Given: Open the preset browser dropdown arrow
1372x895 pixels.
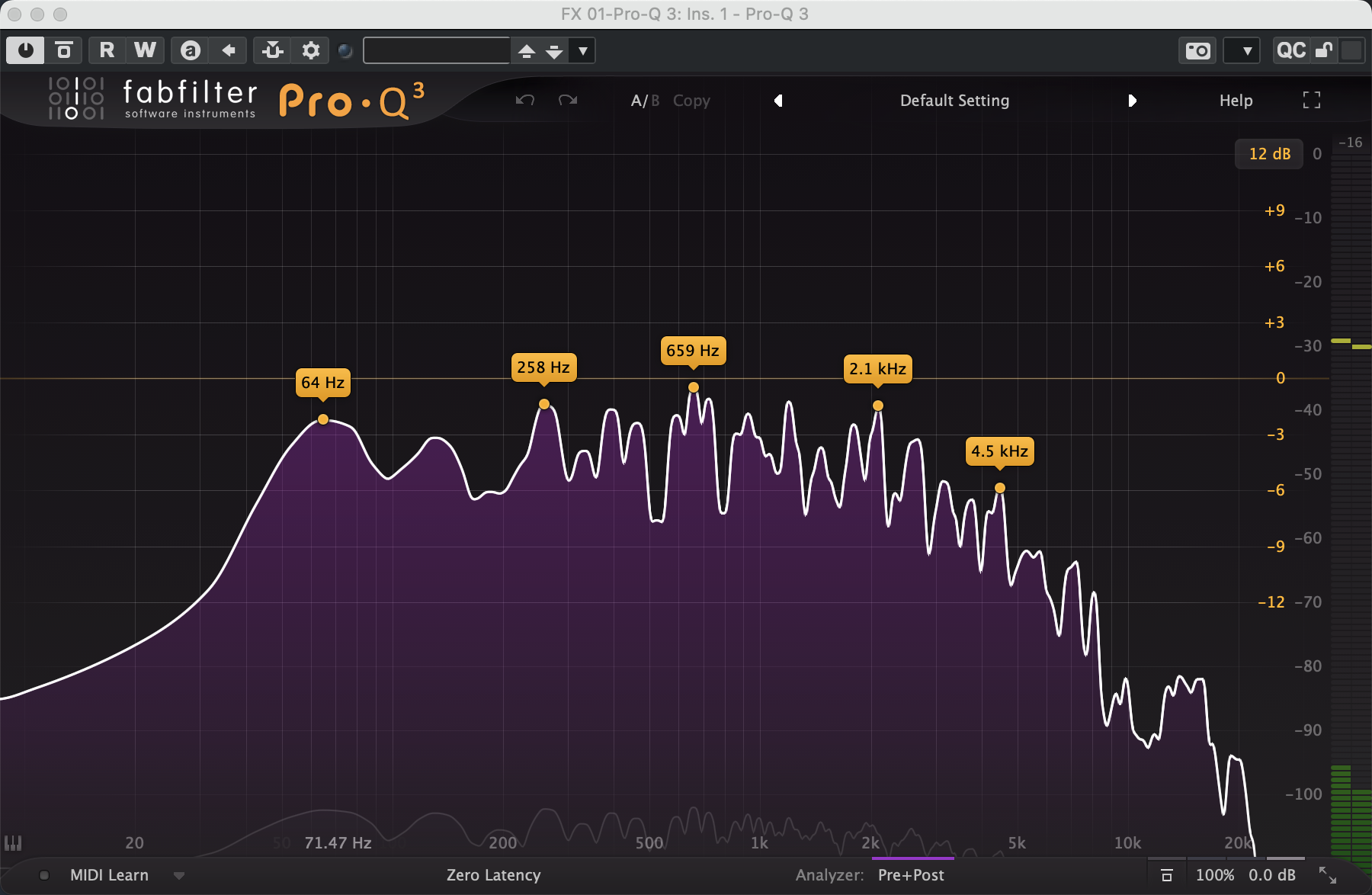Looking at the screenshot, I should (x=583, y=50).
